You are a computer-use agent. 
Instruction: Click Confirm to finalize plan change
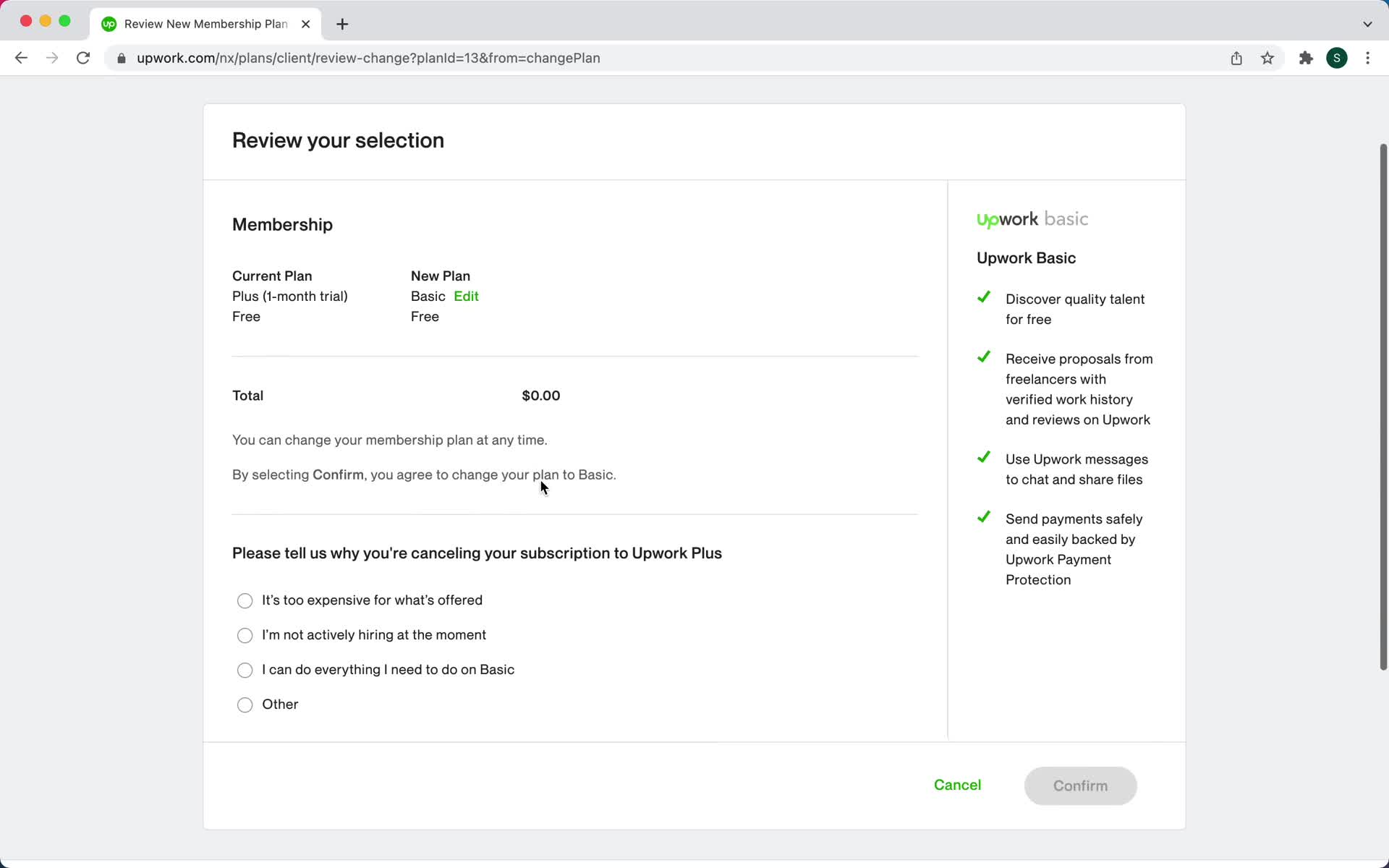pos(1080,785)
